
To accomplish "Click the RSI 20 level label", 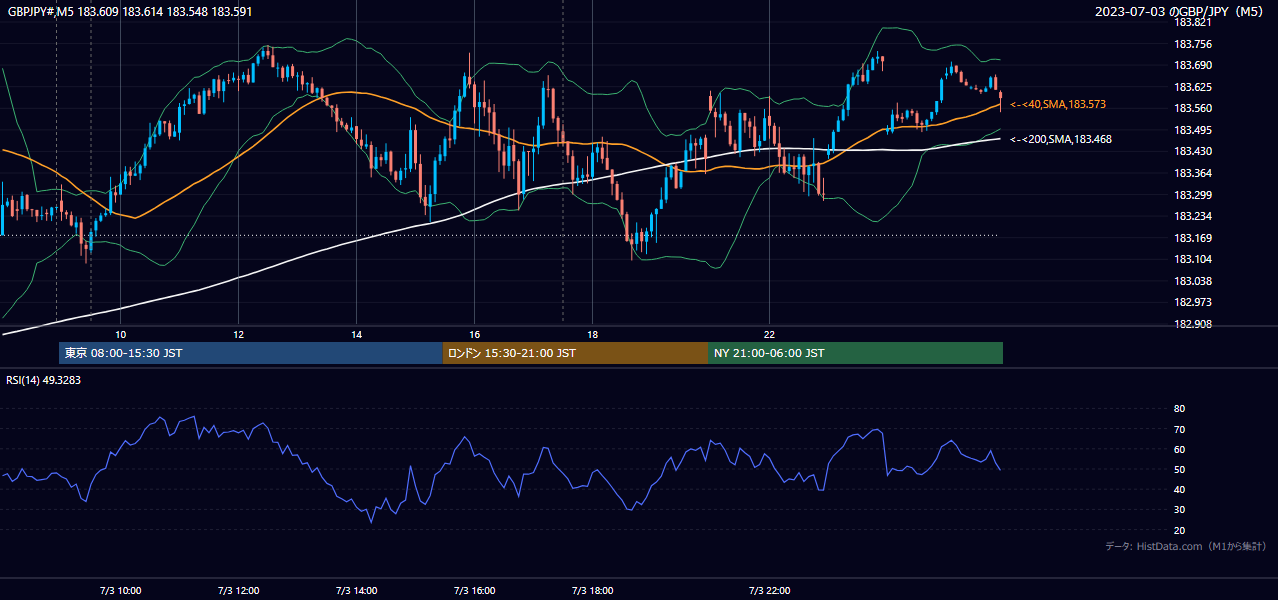I will (1179, 530).
